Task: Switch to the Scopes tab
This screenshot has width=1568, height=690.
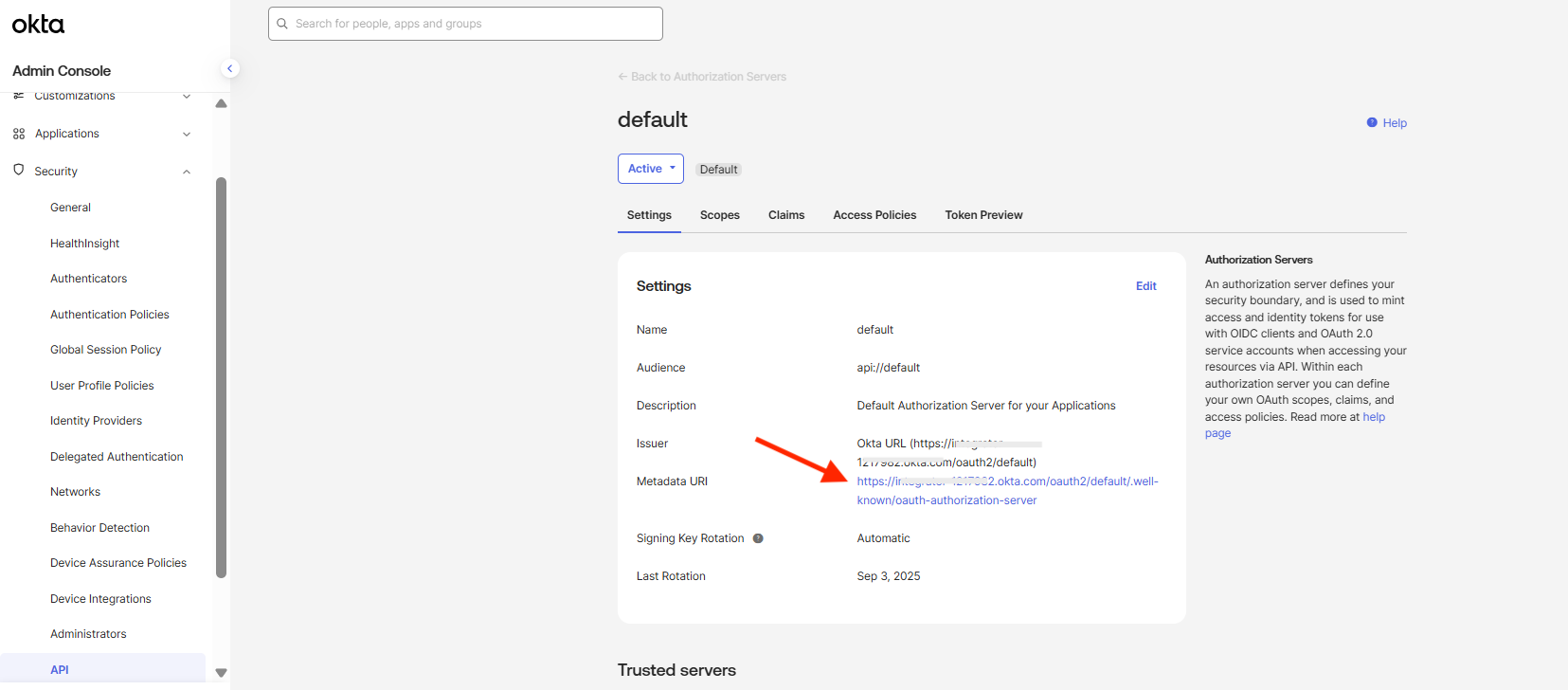Action: pos(719,215)
